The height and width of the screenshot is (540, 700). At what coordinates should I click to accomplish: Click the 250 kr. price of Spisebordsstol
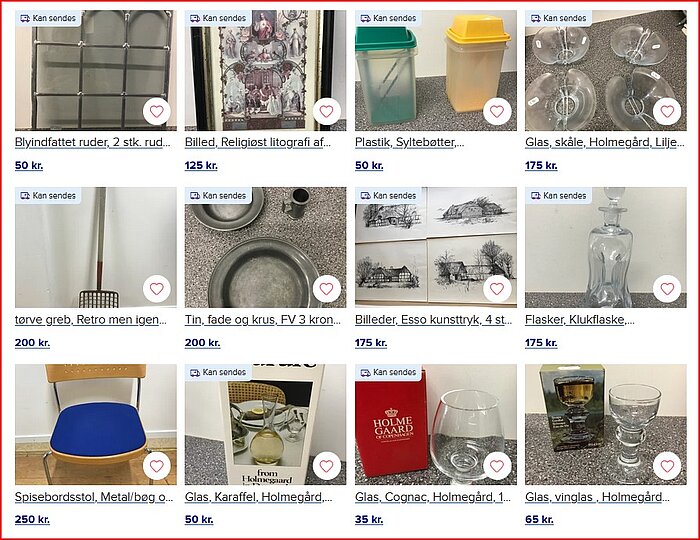tap(32, 519)
